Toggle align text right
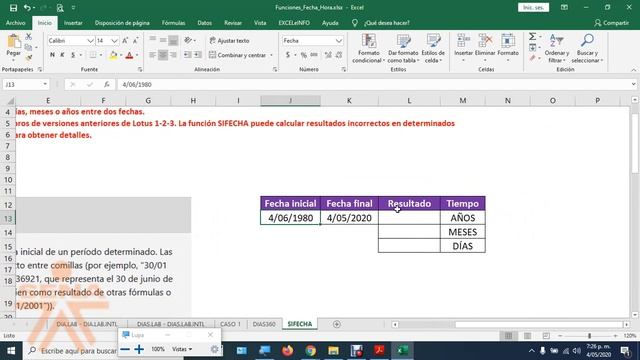The image size is (640, 360). pos(173,55)
